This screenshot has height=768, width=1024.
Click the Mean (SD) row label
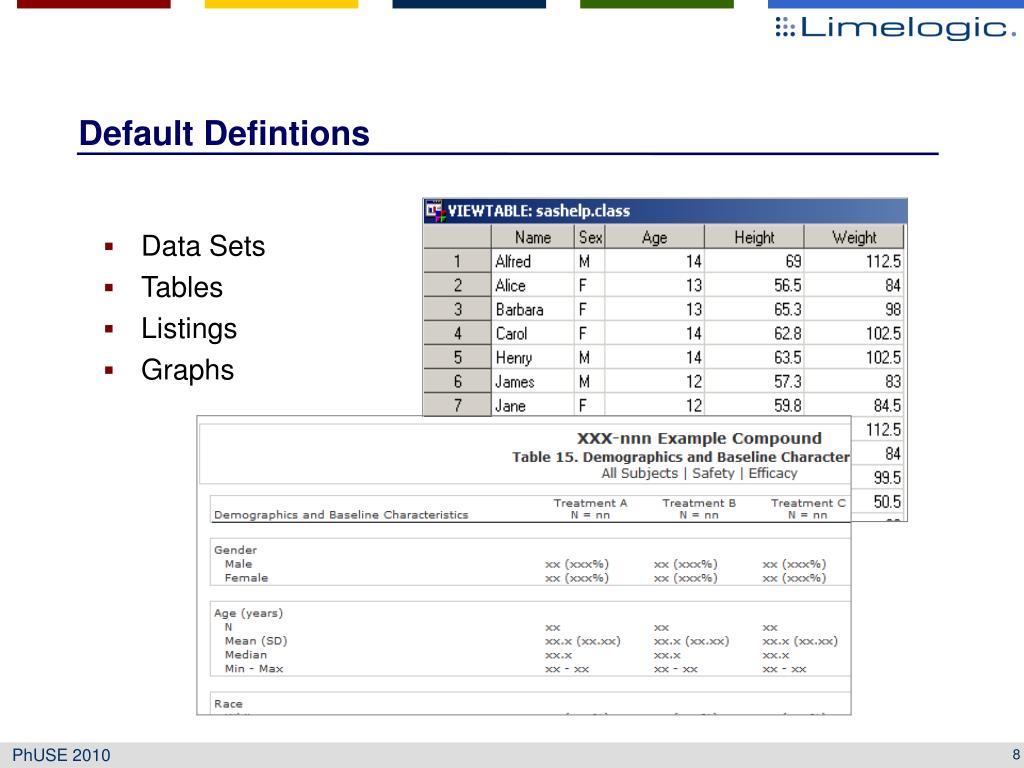(x=256, y=641)
